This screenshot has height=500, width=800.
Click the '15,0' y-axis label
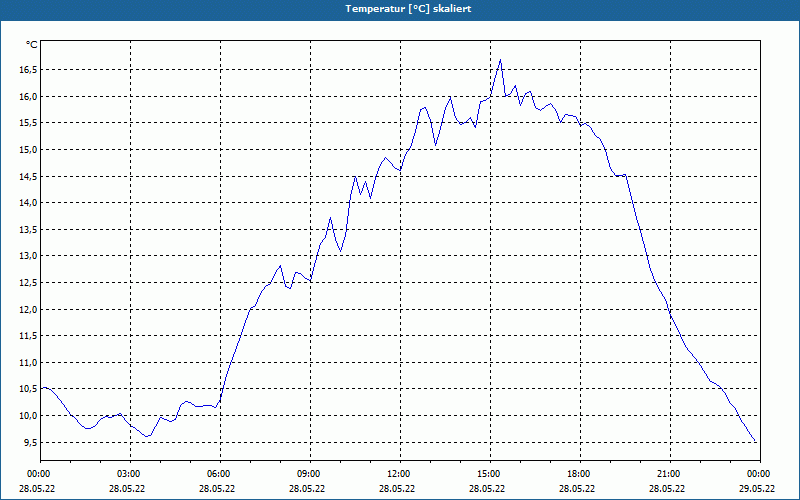[x=27, y=149]
